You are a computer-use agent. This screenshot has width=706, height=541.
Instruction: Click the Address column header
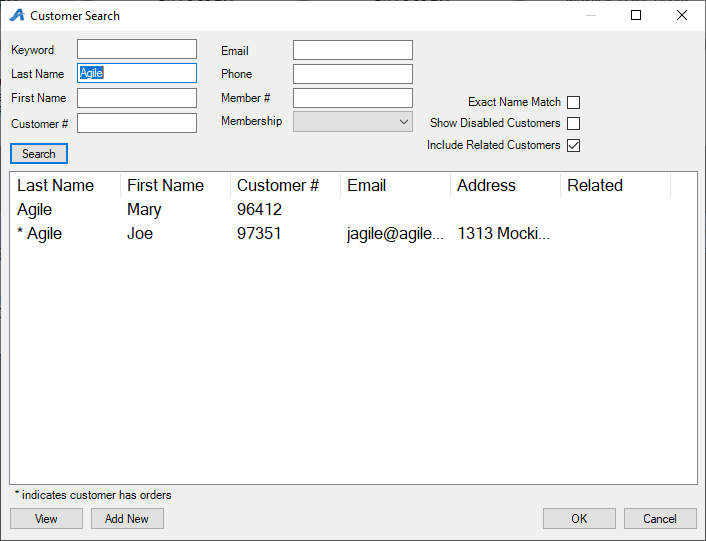505,185
